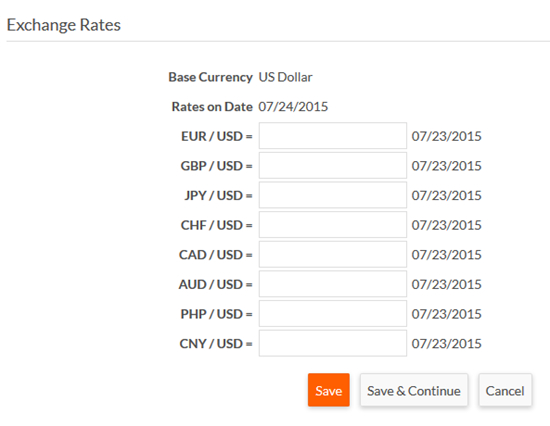Click the JPY / USD = label
550x426 pixels.
click(219, 195)
